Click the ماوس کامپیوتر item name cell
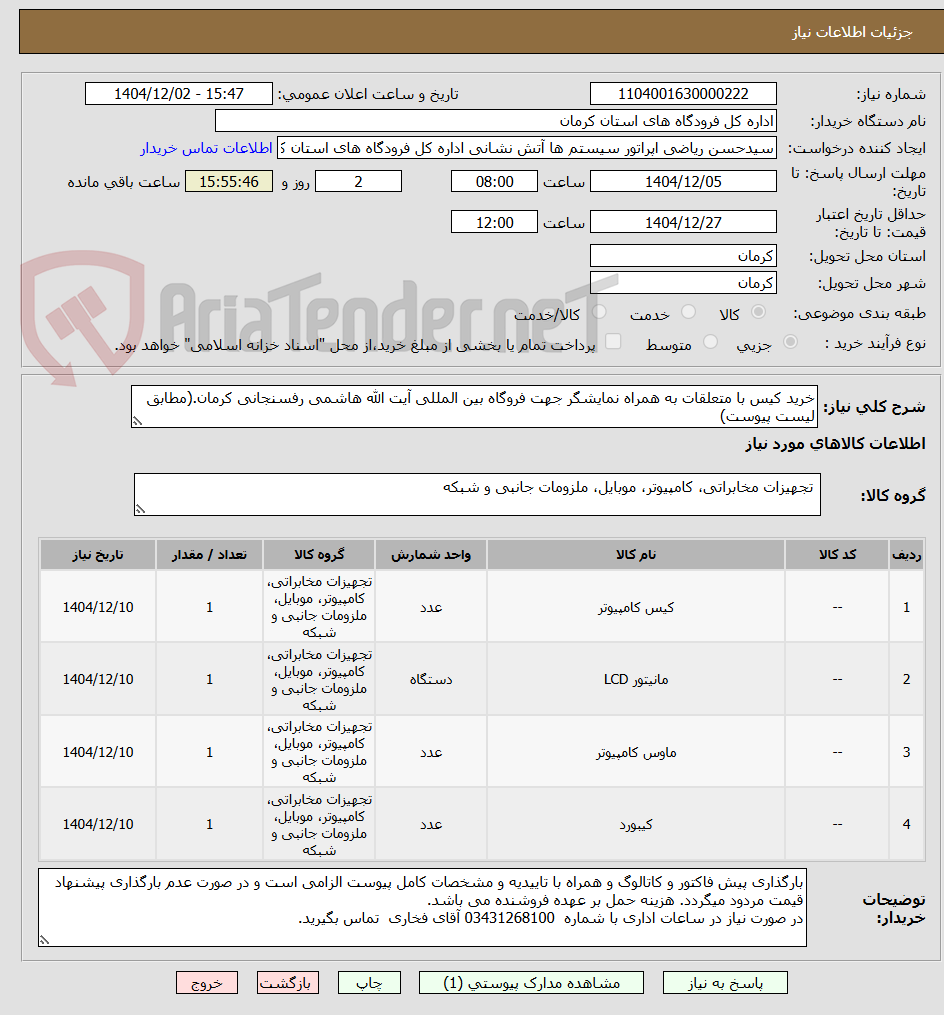 click(636, 752)
